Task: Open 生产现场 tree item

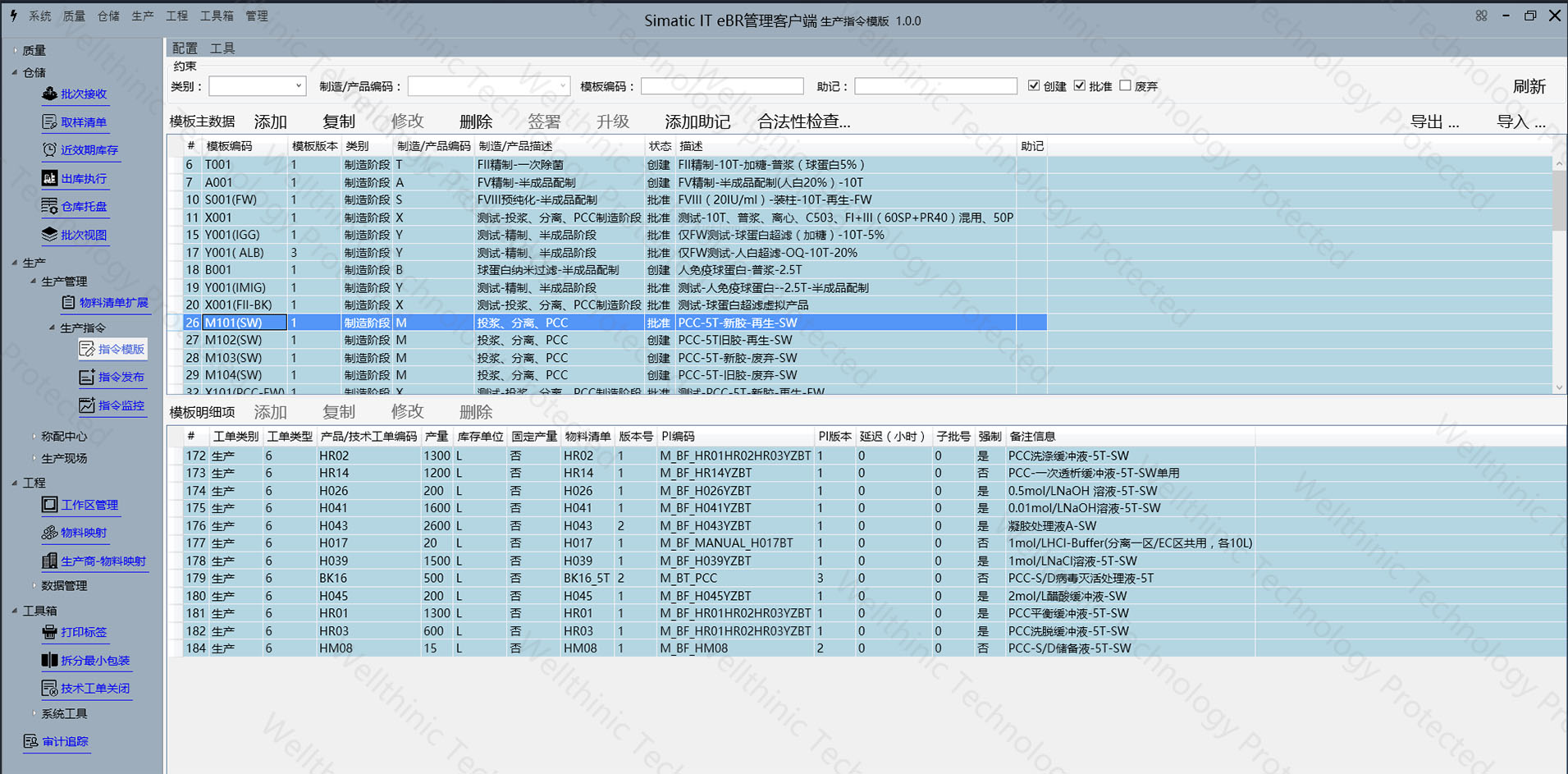Action: click(64, 458)
